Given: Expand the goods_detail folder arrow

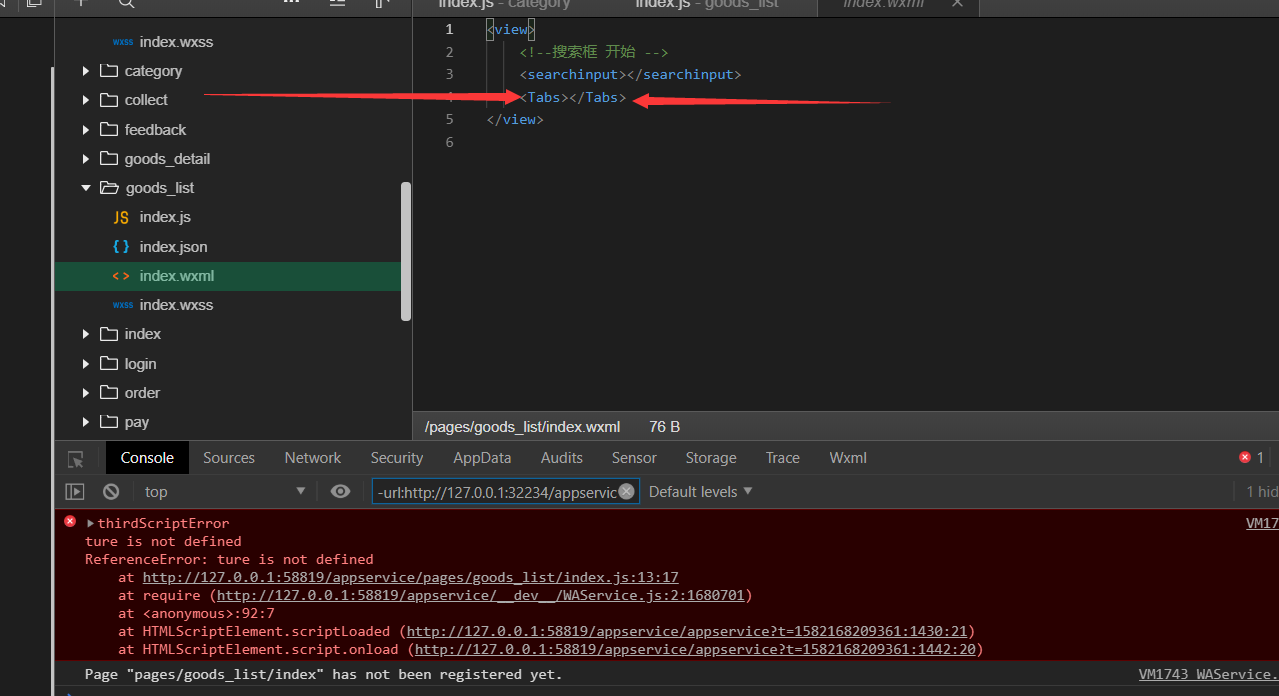Looking at the screenshot, I should (86, 159).
